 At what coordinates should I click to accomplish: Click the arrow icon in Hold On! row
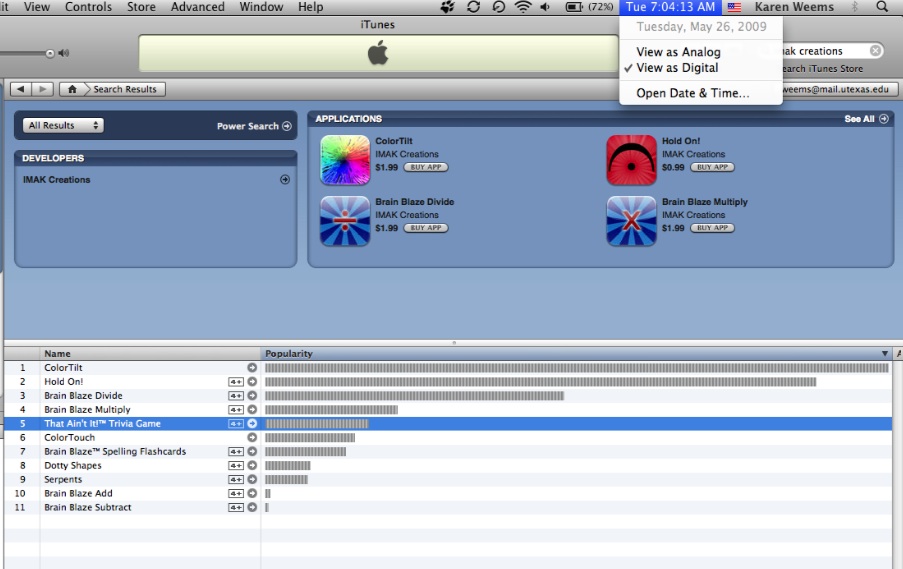click(x=252, y=381)
